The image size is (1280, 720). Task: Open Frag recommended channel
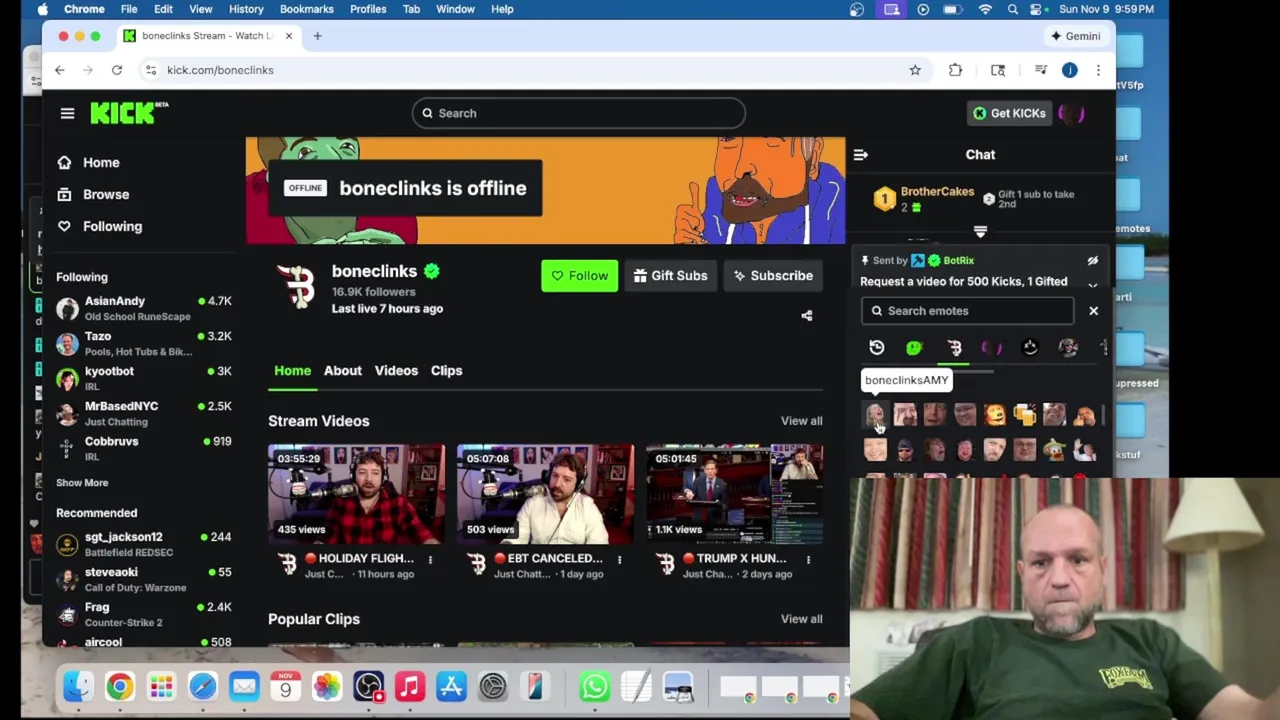[144, 614]
